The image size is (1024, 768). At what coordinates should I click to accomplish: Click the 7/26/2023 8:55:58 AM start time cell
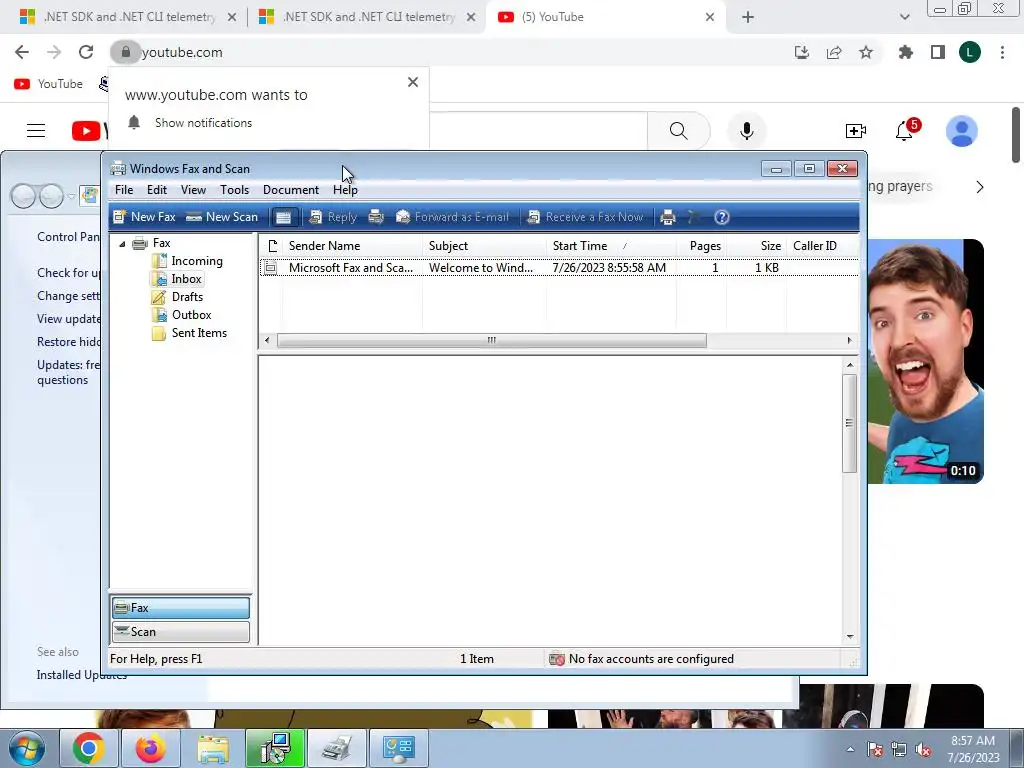point(609,268)
